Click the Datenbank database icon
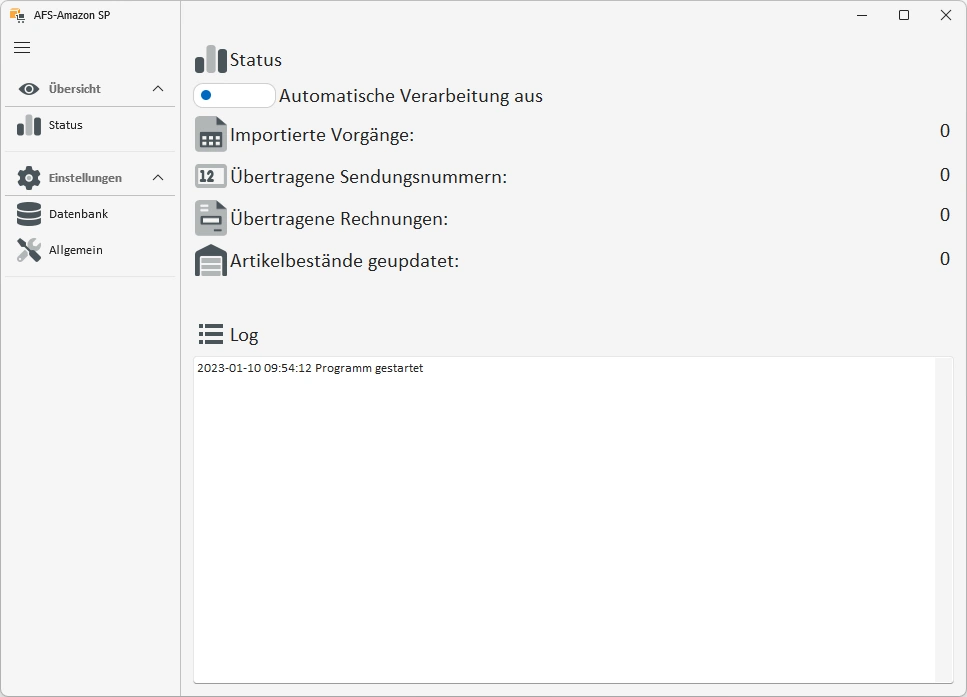 coord(29,214)
